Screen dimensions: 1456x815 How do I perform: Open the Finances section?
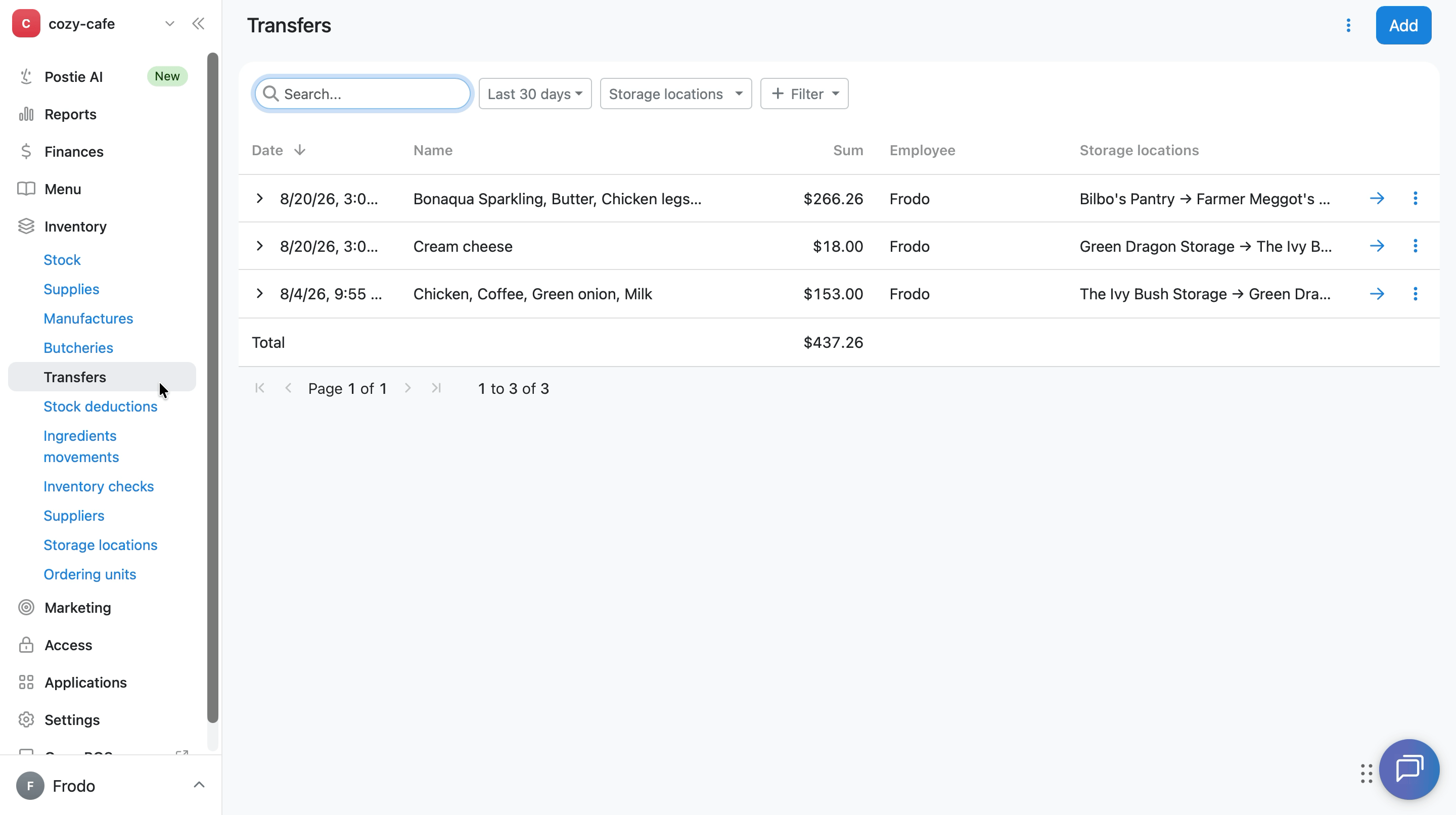74,152
